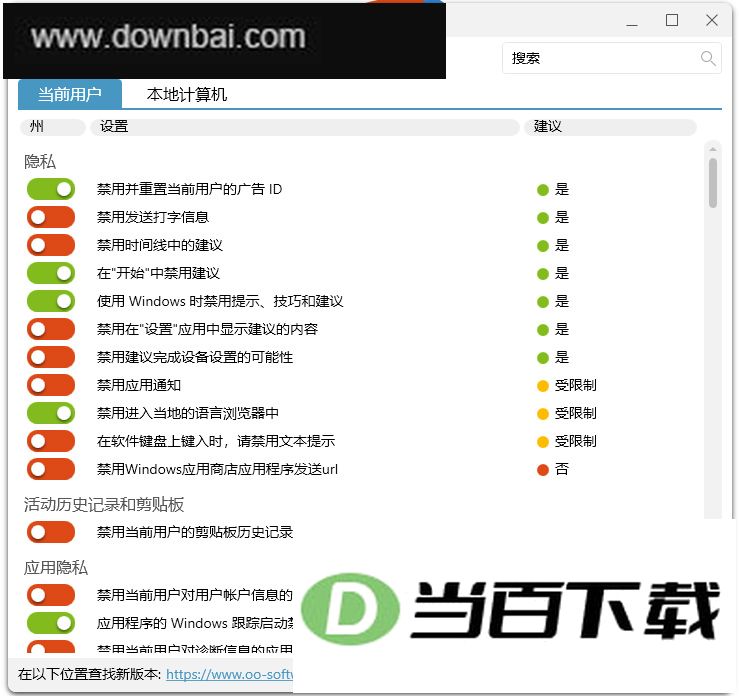The height and width of the screenshot is (696, 739).
Task: Switch off 应用程序的 Windows 跟踪启动 toggle
Action: [x=51, y=623]
